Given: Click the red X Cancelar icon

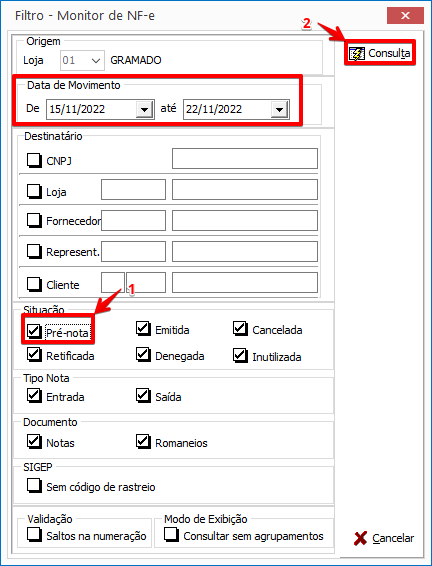Looking at the screenshot, I should (x=361, y=538).
